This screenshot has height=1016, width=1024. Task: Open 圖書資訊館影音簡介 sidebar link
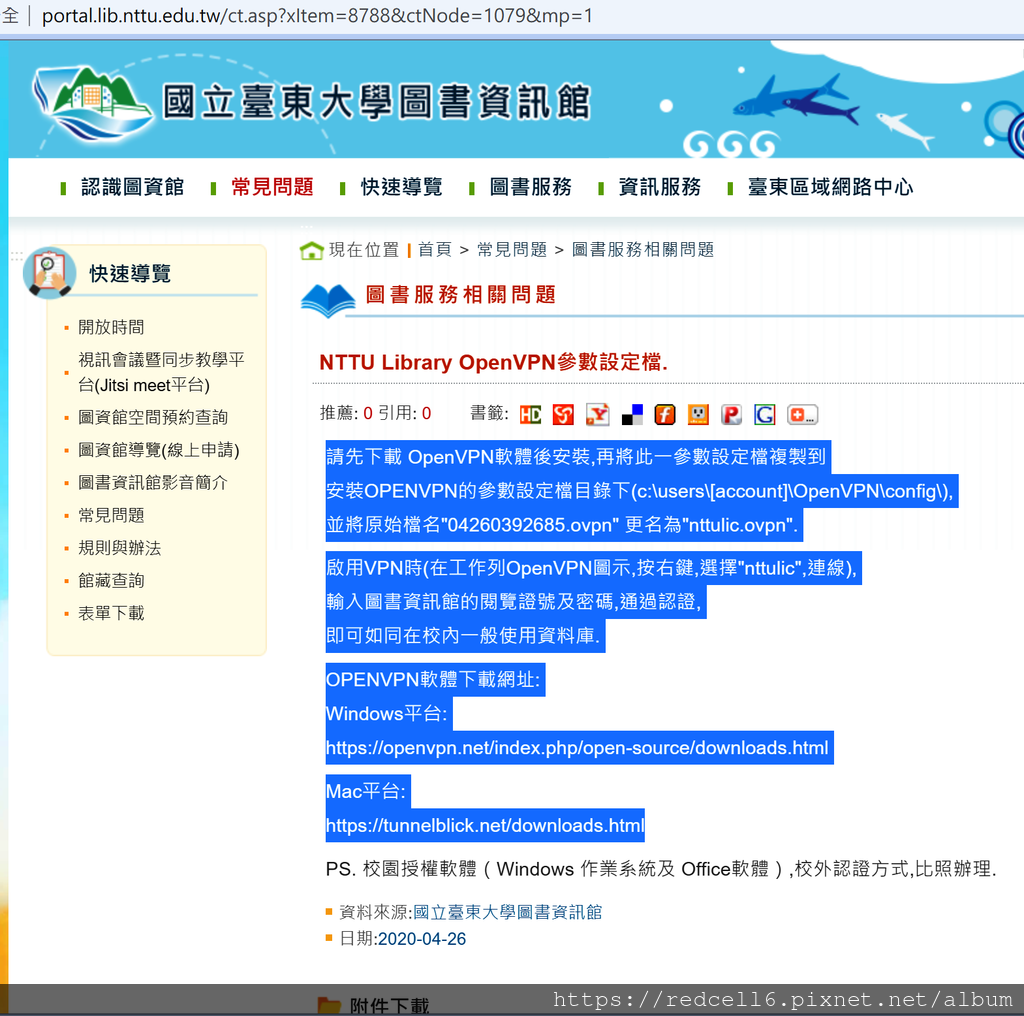tap(153, 483)
